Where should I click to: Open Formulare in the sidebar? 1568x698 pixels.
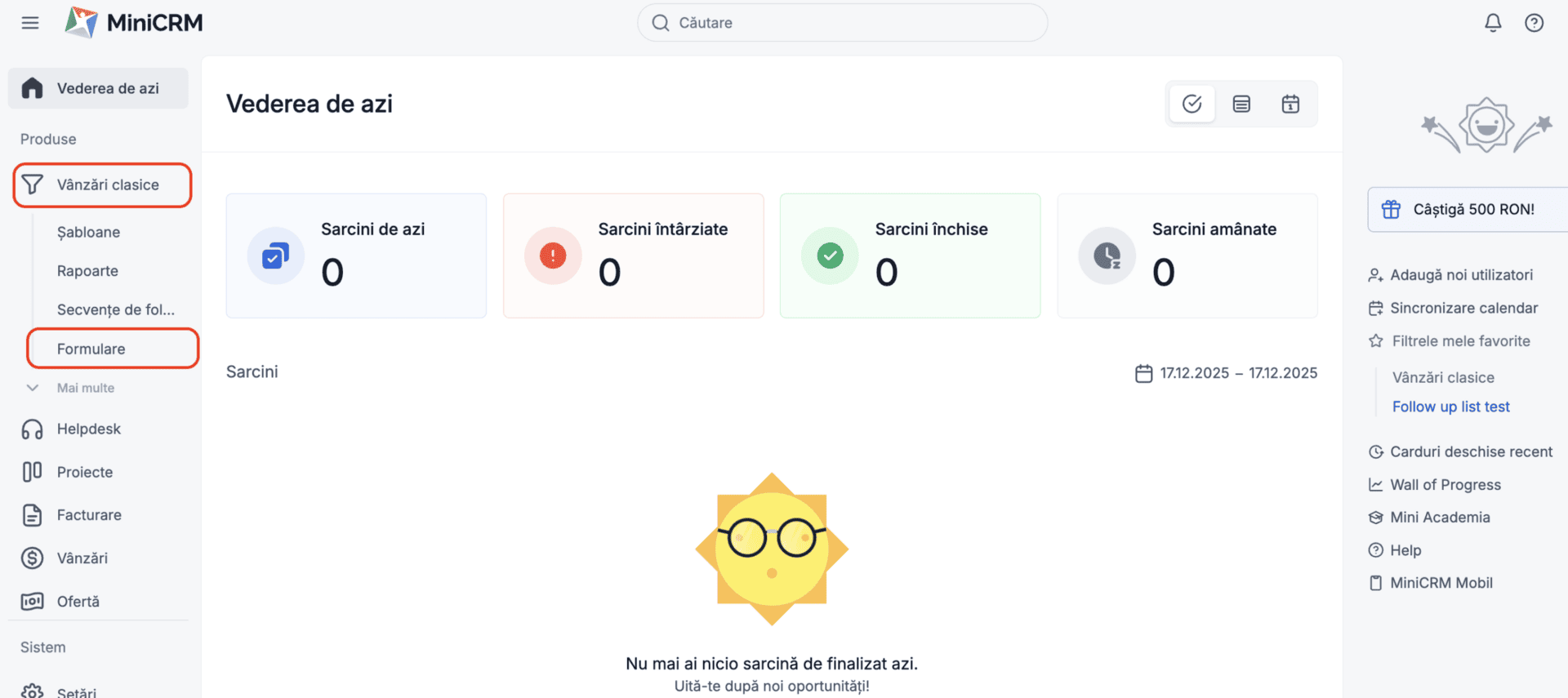point(91,349)
